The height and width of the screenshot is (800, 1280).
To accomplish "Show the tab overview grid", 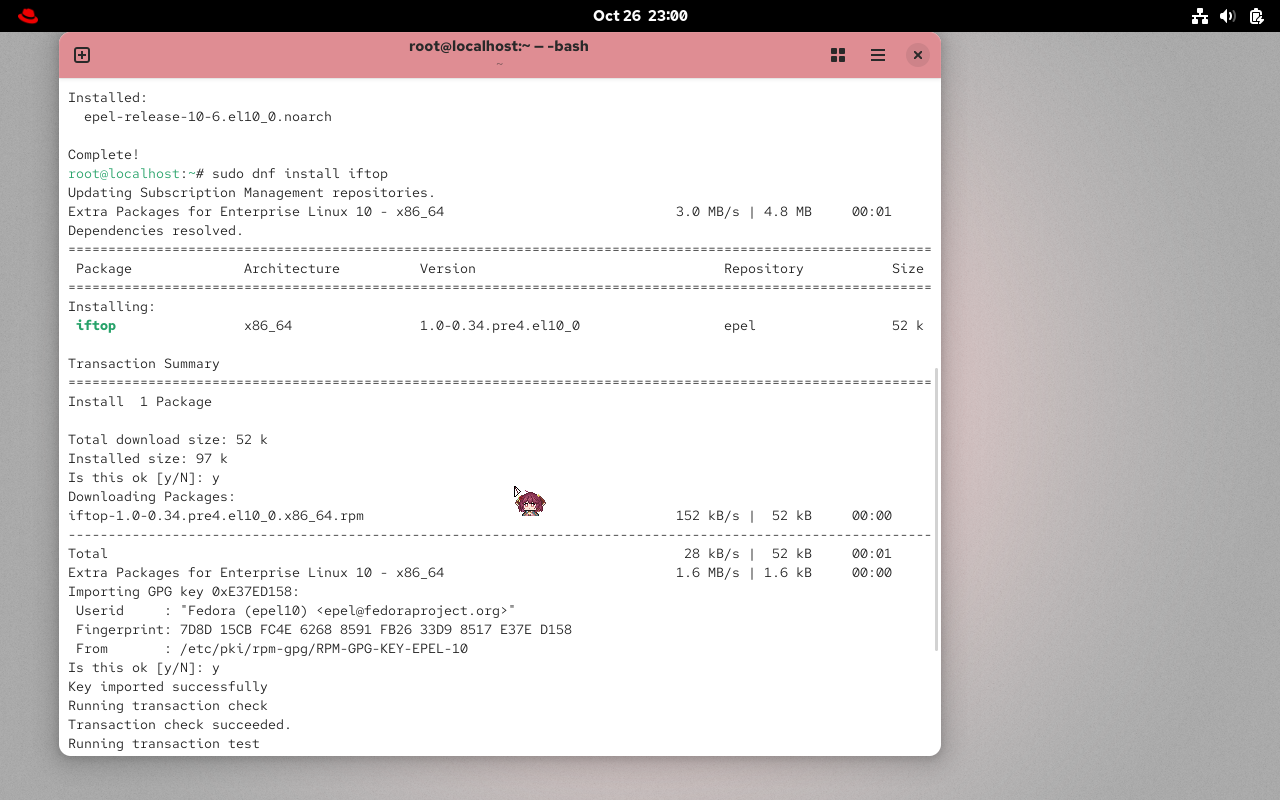I will tap(837, 55).
